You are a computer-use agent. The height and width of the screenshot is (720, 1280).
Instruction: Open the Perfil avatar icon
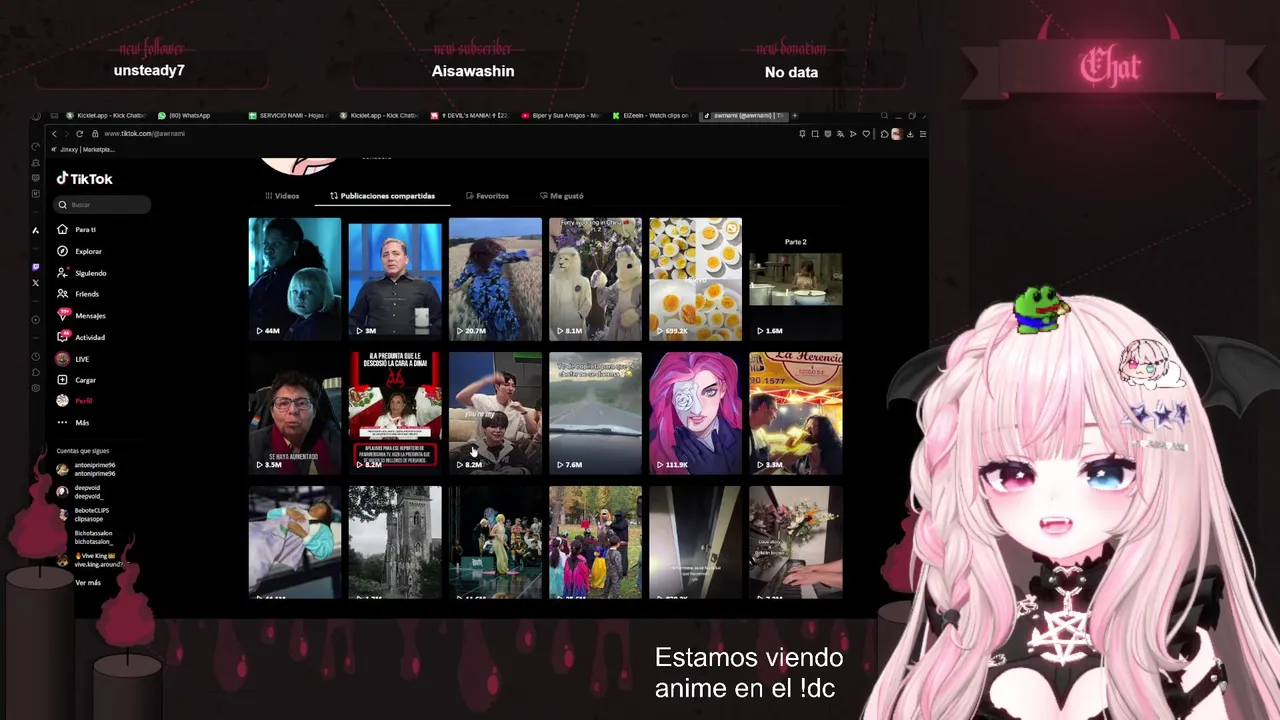point(63,401)
